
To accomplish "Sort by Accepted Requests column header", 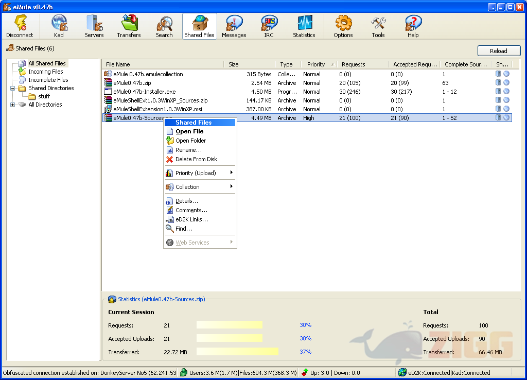I will coord(415,64).
